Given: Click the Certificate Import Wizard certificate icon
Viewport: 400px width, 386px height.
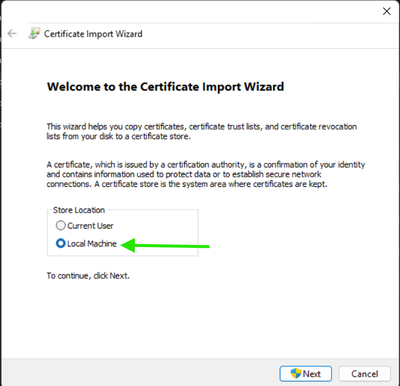Looking at the screenshot, I should pyautogui.click(x=34, y=33).
